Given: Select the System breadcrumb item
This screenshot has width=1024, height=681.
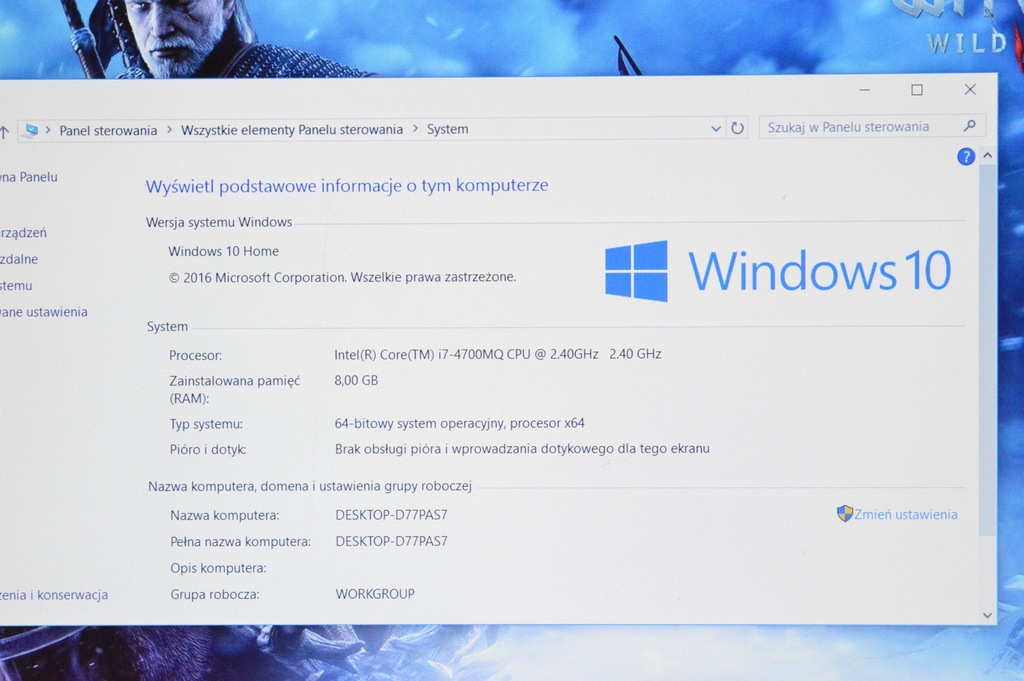Looking at the screenshot, I should pyautogui.click(x=447, y=129).
